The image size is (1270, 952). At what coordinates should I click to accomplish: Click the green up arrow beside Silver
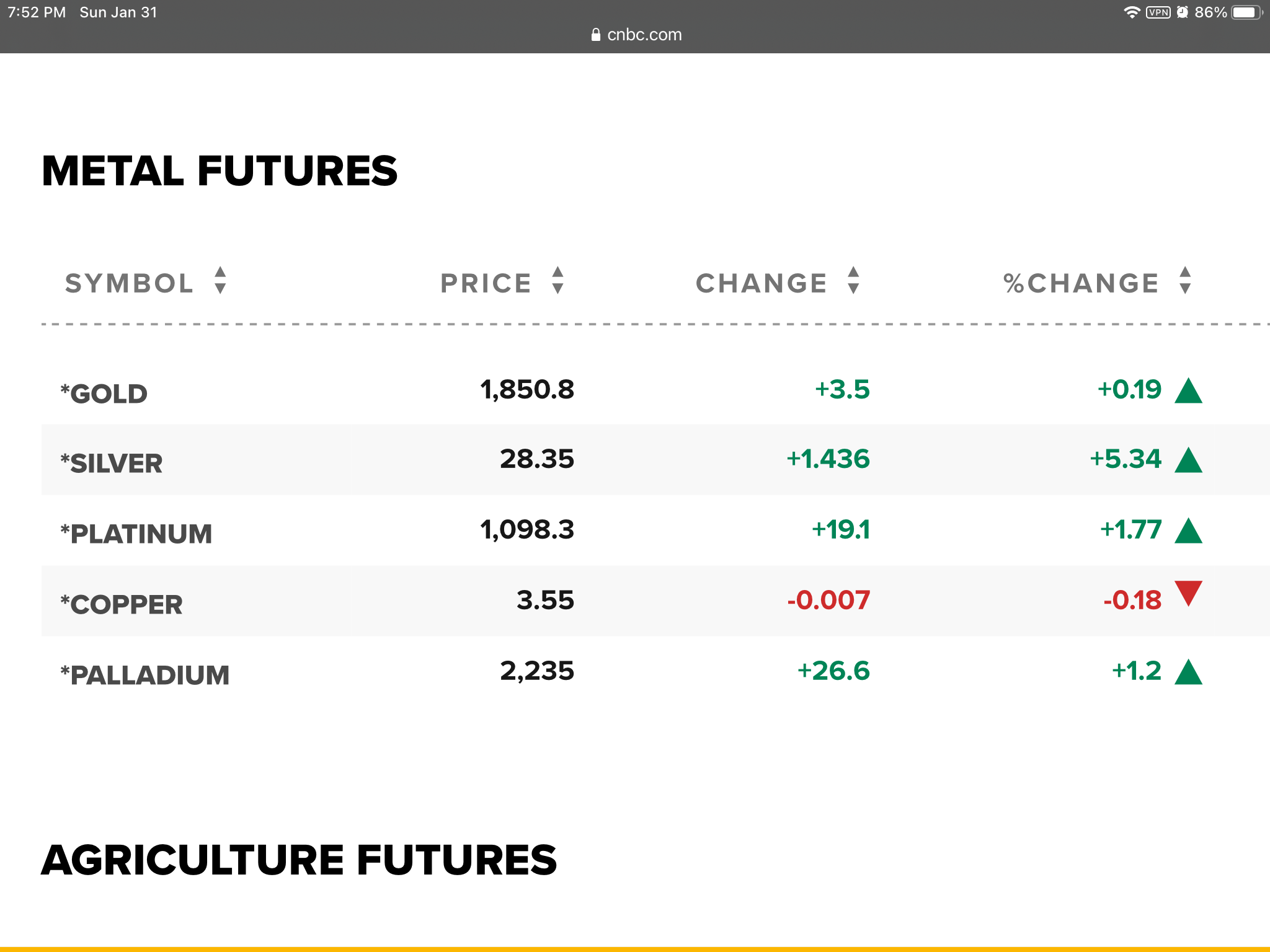pos(1188,461)
